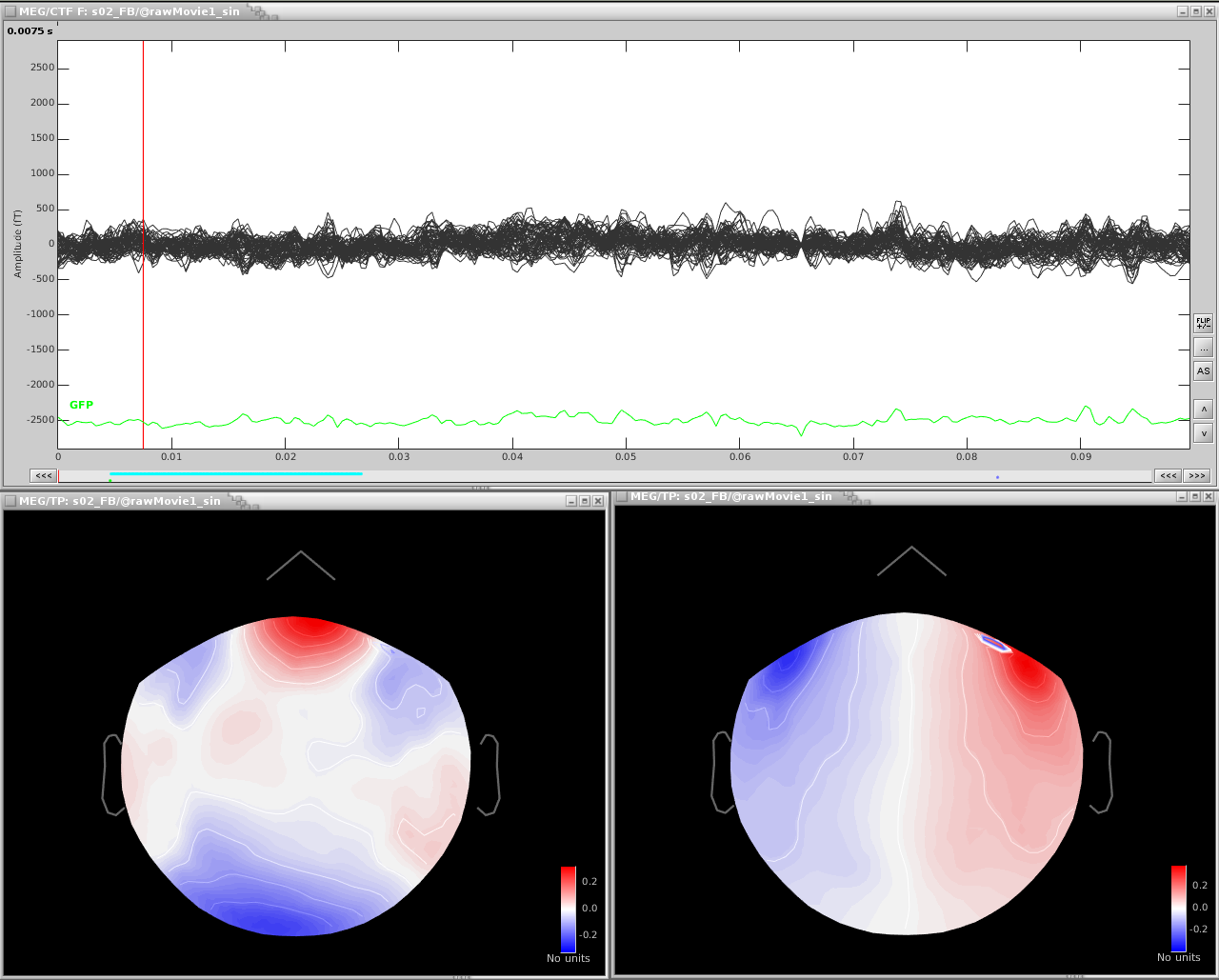Image resolution: width=1219 pixels, height=980 pixels.
Task: Decrease amplitude gain with the v button
Action: point(1203,433)
